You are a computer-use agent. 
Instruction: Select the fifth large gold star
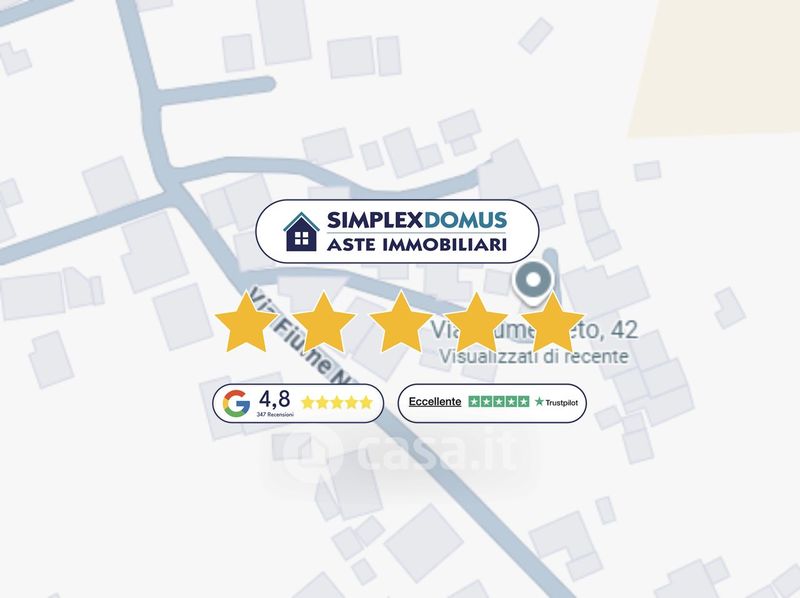tap(553, 322)
